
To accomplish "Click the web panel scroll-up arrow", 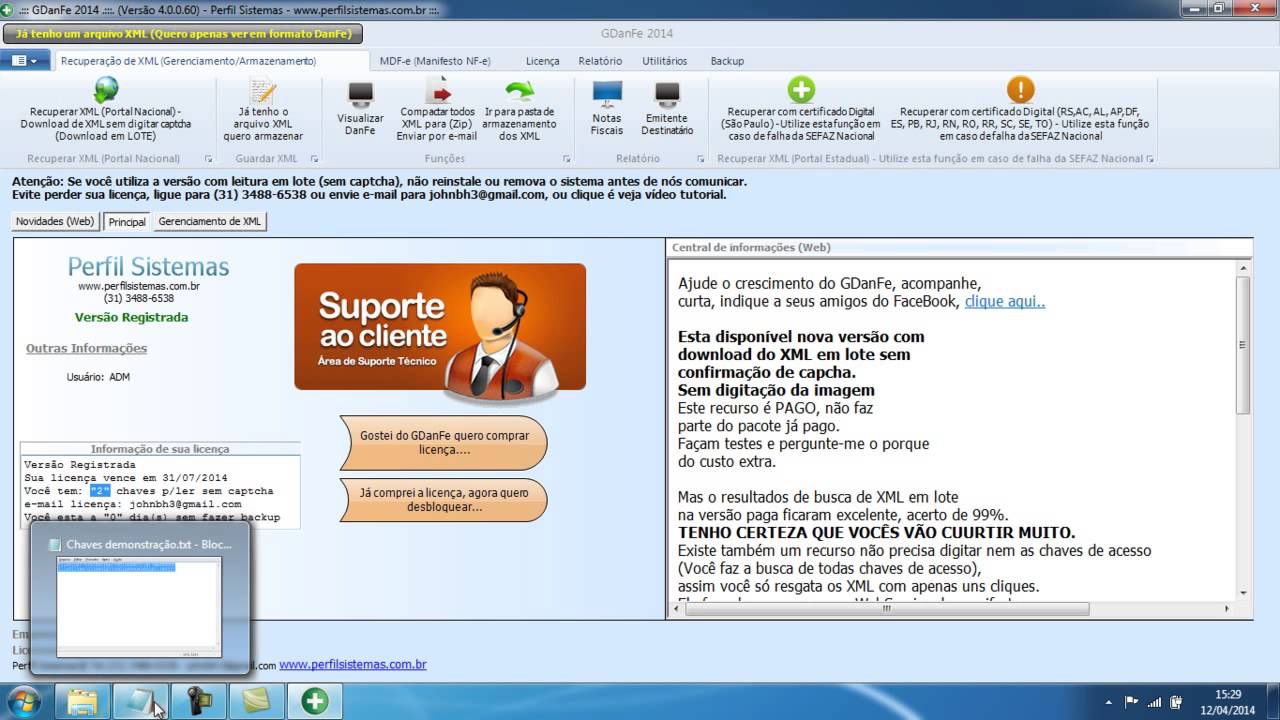I will tap(1243, 267).
